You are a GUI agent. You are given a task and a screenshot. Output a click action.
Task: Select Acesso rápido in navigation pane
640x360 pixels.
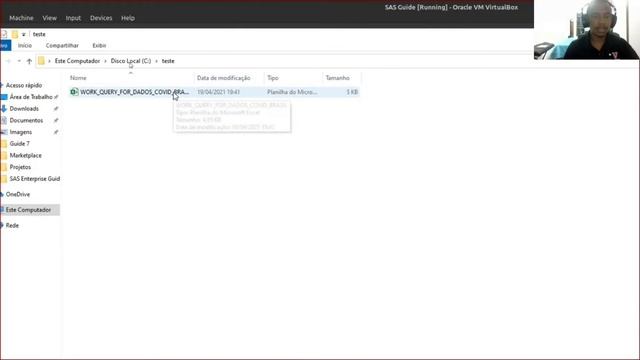pyautogui.click(x=24, y=85)
